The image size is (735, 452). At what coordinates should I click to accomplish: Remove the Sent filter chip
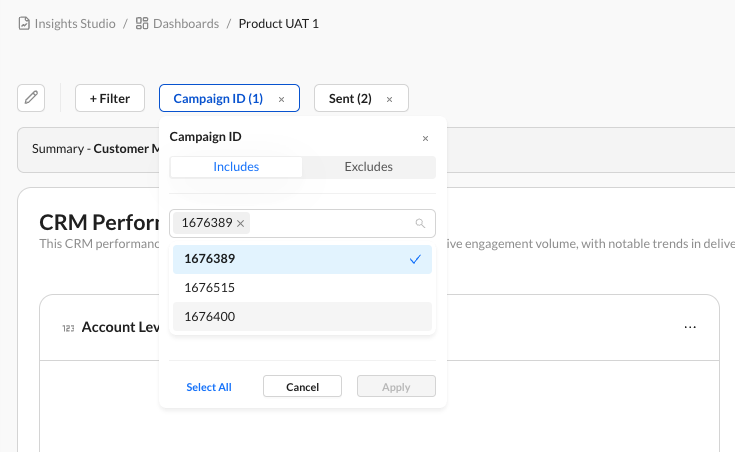[390, 99]
